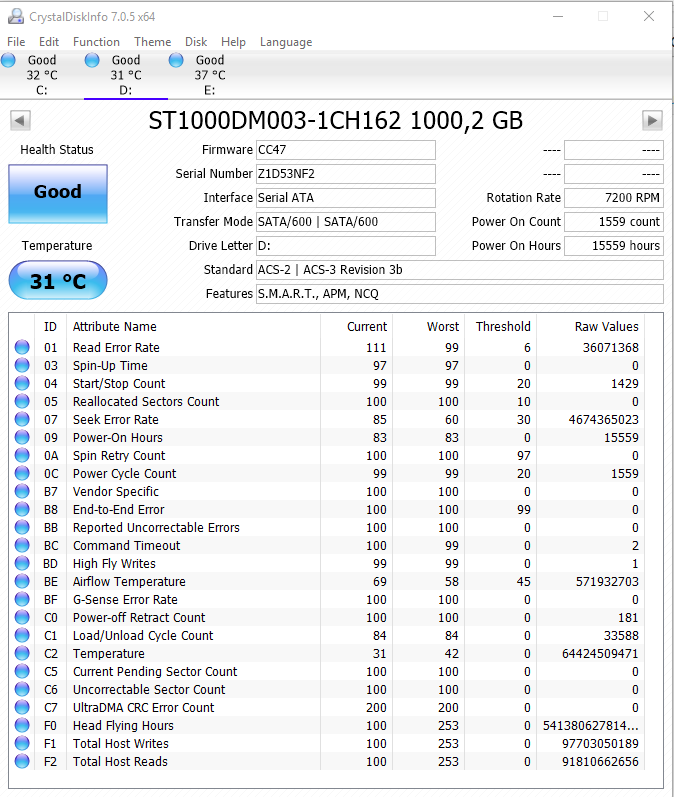Click status icon of Power-On Hours attribute row

click(x=22, y=437)
